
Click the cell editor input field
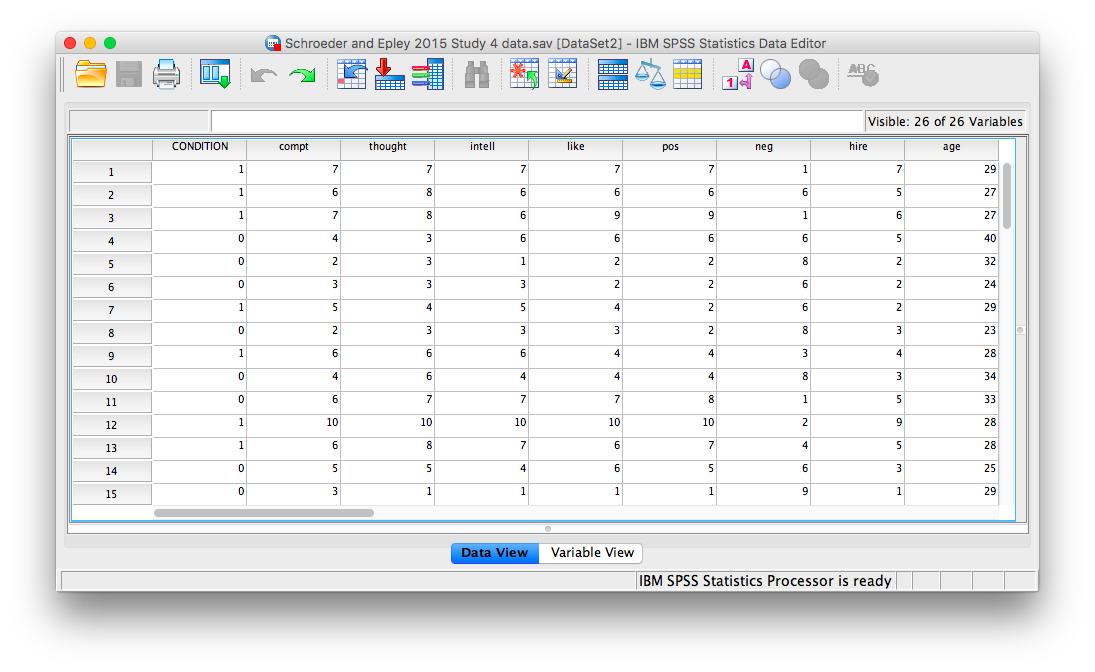click(537, 121)
